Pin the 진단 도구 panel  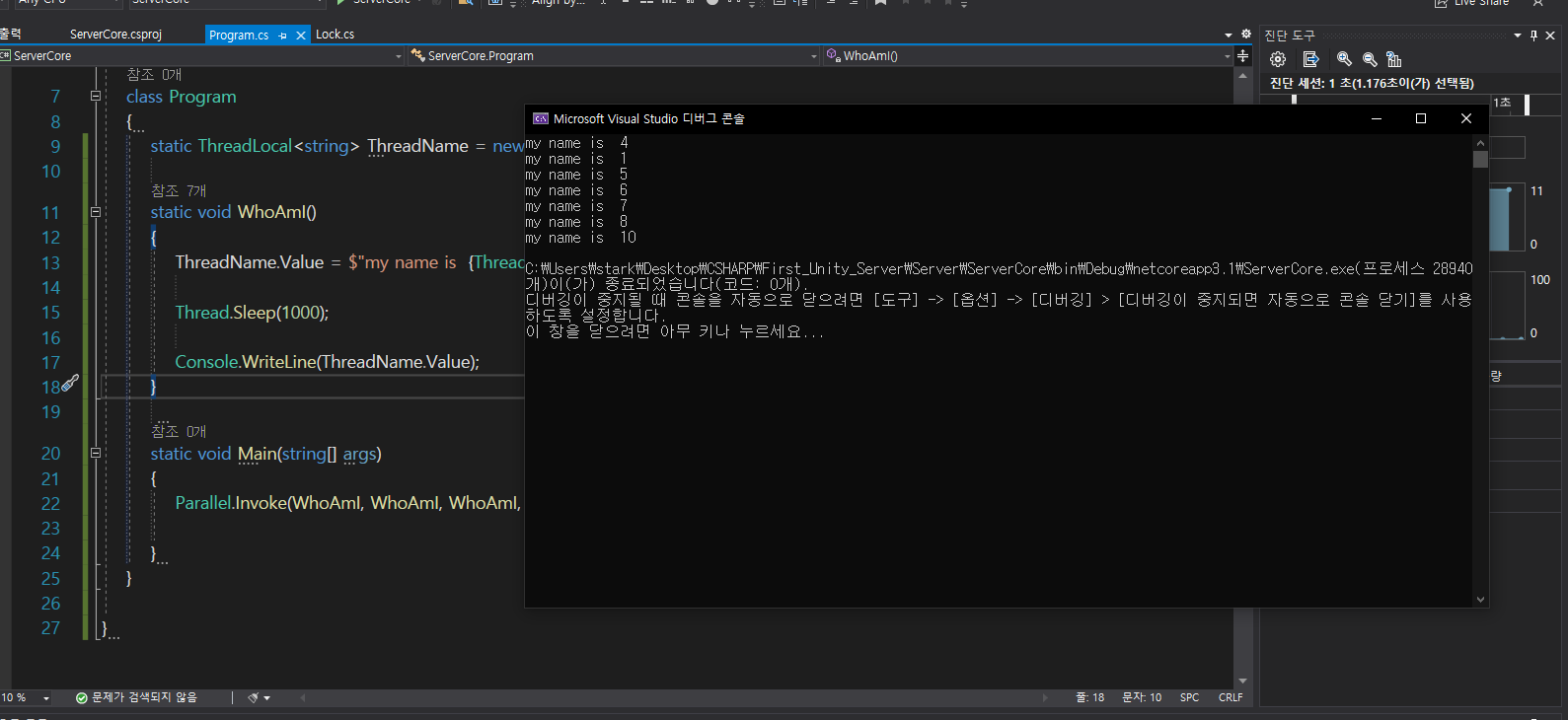1533,36
